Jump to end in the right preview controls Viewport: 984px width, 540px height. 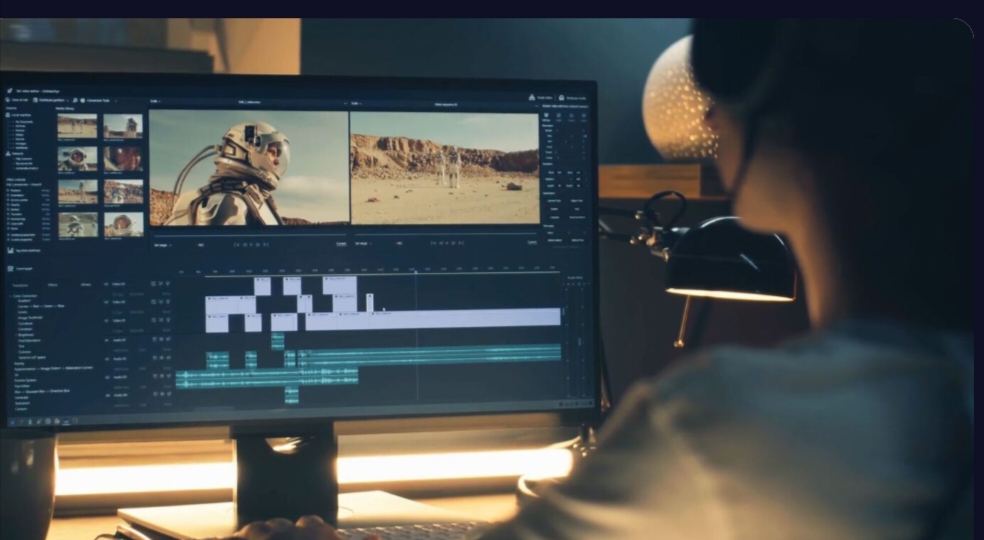click(461, 244)
